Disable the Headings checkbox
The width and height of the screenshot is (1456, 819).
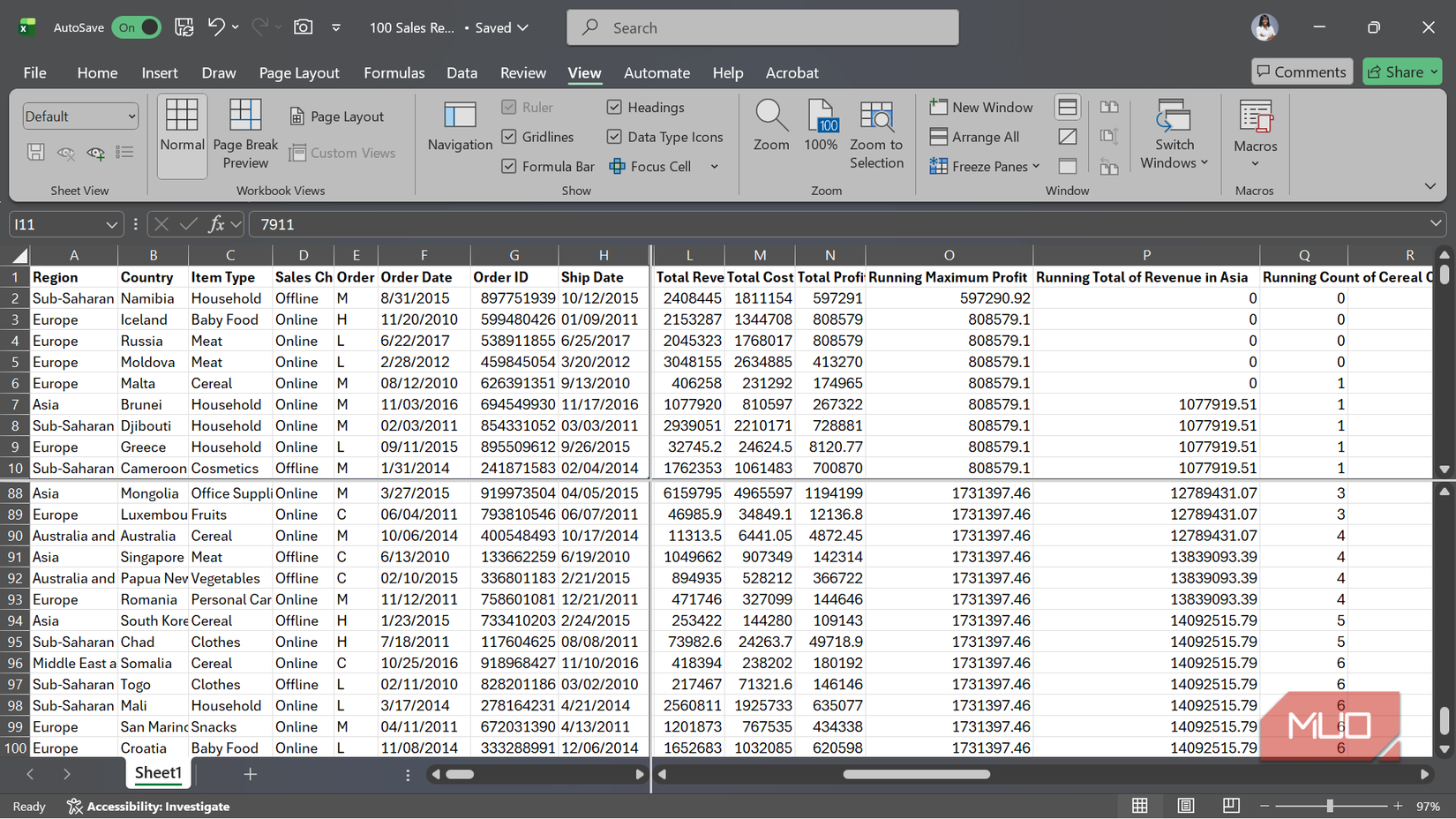pos(614,107)
